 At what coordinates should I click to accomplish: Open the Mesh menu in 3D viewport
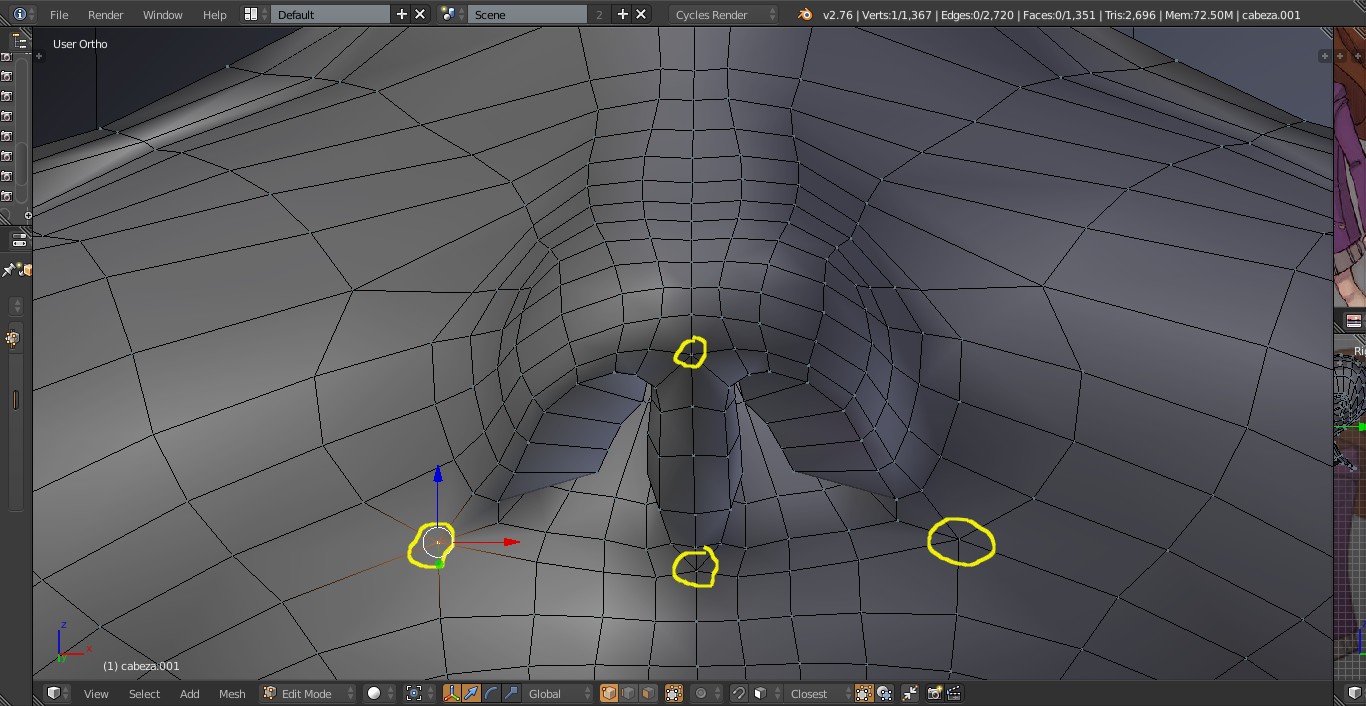pyautogui.click(x=232, y=693)
